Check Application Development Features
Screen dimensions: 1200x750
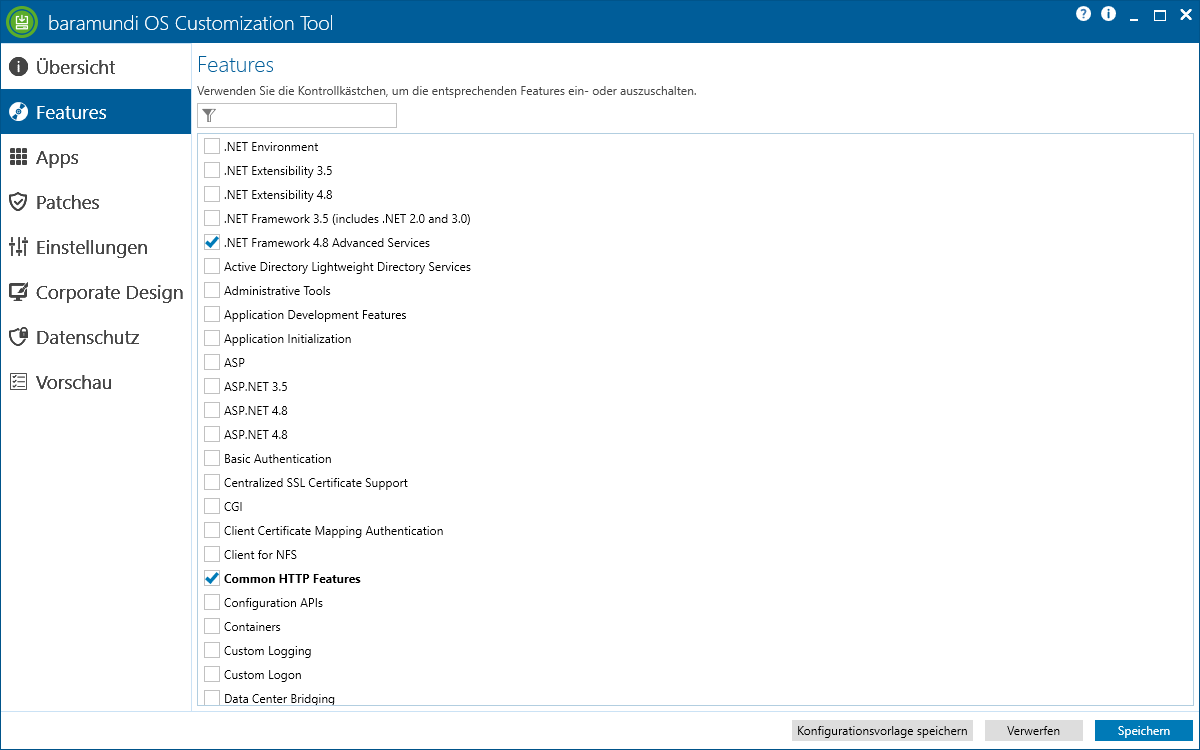pyautogui.click(x=212, y=314)
